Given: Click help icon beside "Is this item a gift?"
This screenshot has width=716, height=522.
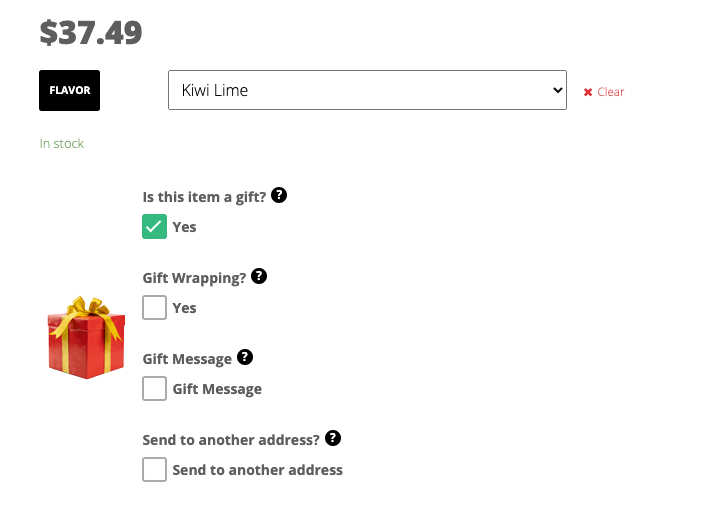Looking at the screenshot, I should (x=279, y=195).
